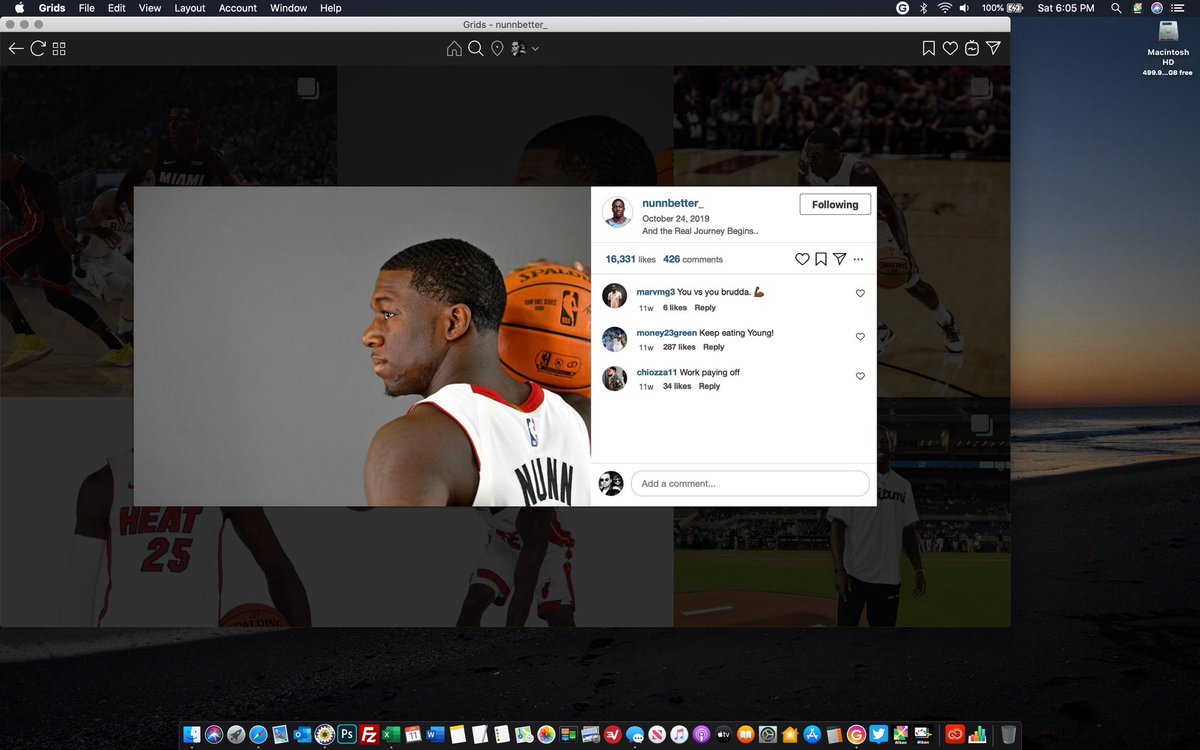
Task: Open the 16,331 likes list
Action: [630, 259]
